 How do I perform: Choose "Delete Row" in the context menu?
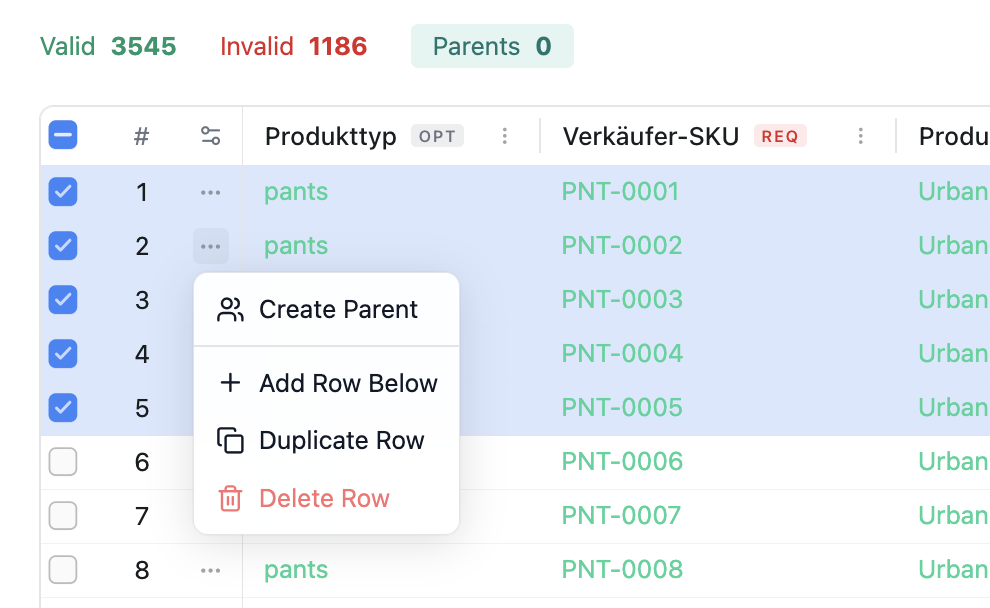(324, 498)
